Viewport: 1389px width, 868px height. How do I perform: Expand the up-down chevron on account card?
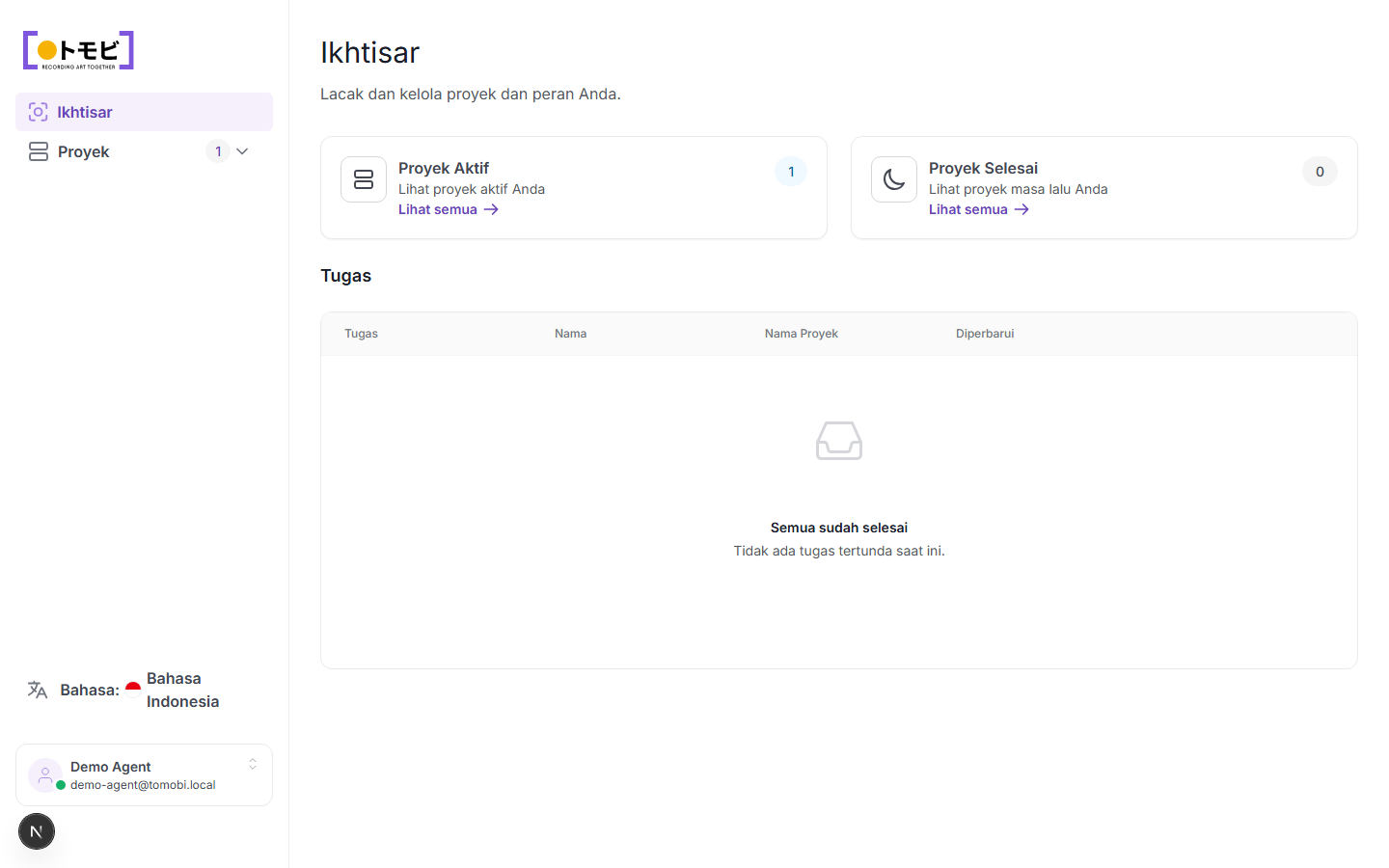coord(253,764)
